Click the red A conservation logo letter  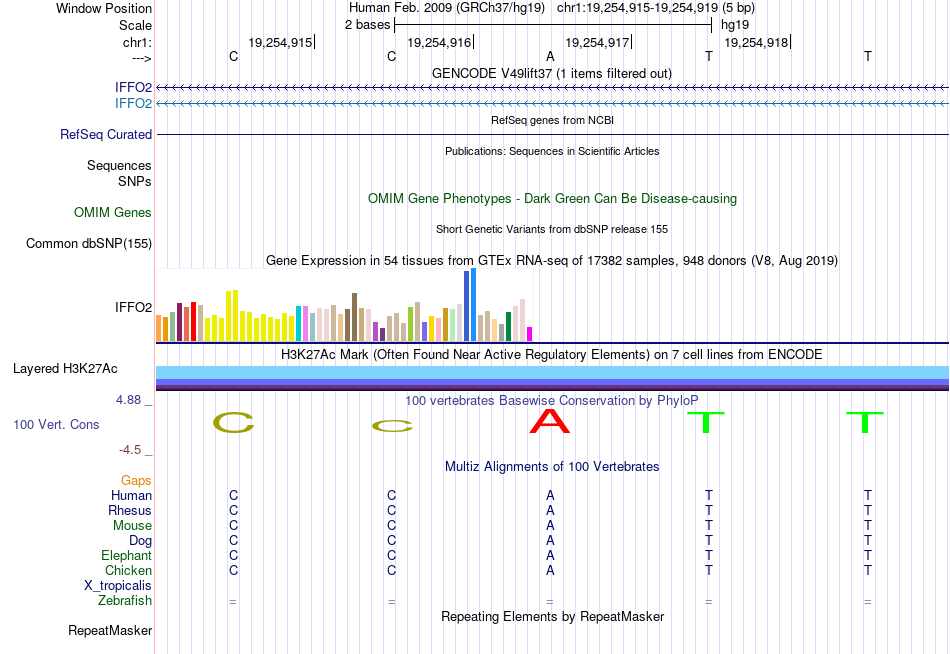coord(550,421)
